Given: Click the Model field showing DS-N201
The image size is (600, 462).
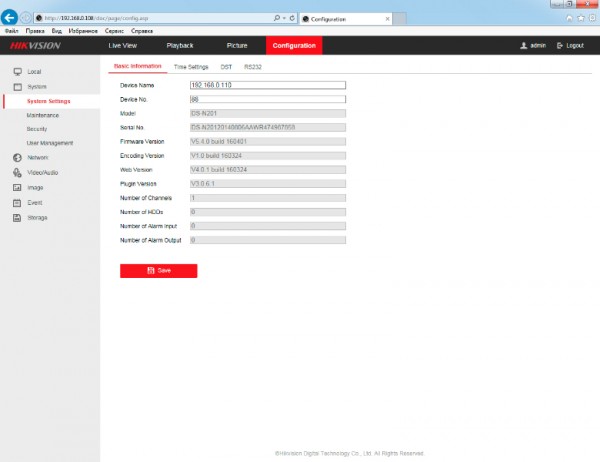Looking at the screenshot, I should pyautogui.click(x=268, y=113).
